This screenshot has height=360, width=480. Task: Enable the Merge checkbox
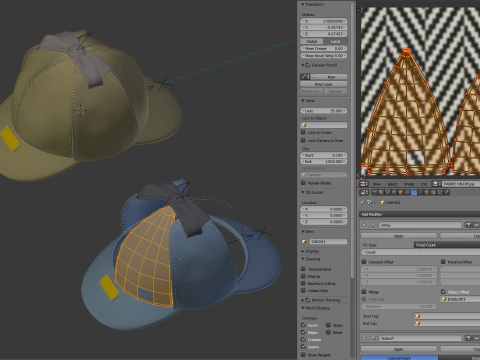coord(364,292)
